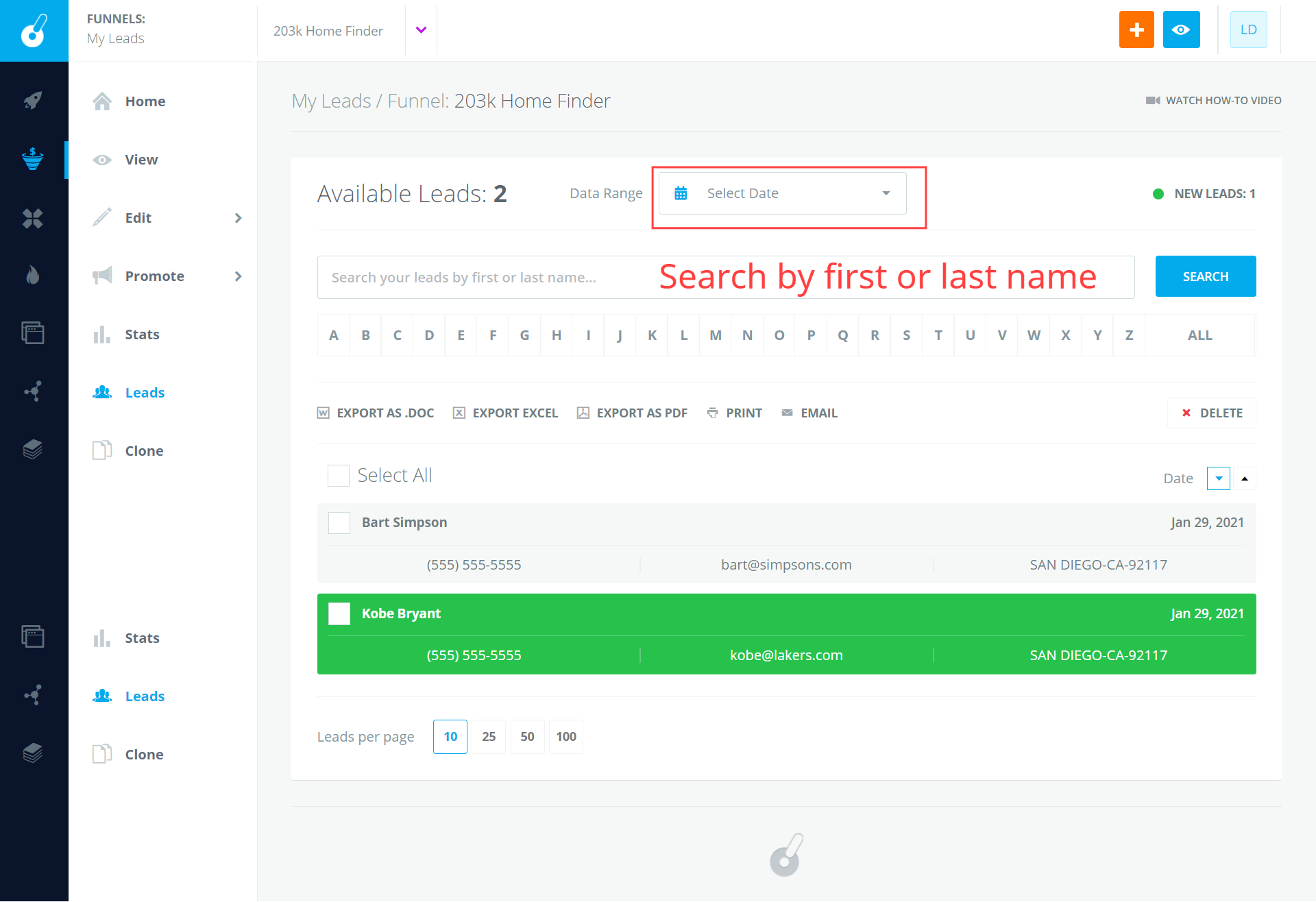This screenshot has height=902, width=1316.
Task: Click the upper Leads people icon
Action: (102, 392)
